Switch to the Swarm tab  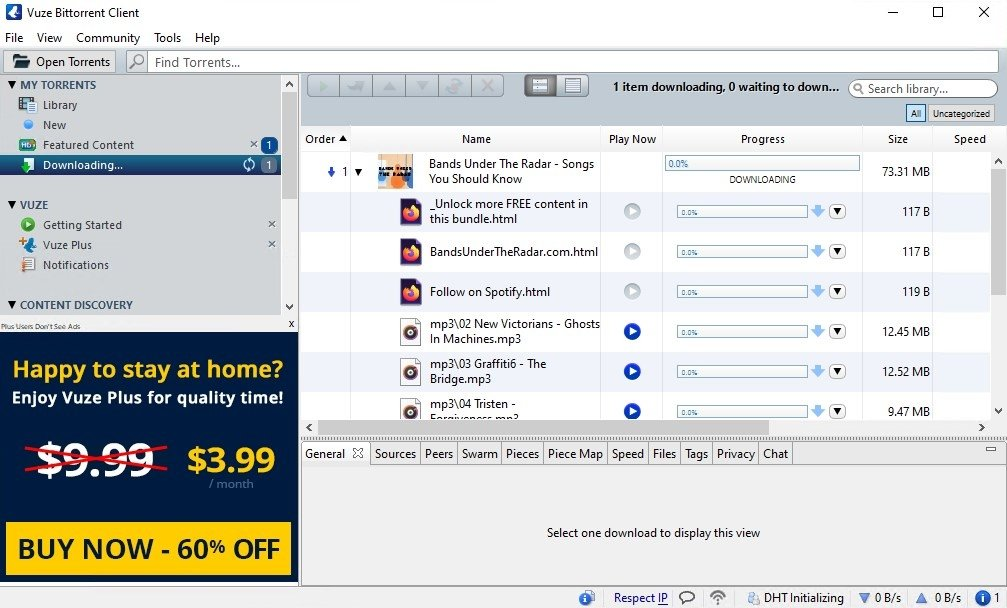tap(480, 453)
